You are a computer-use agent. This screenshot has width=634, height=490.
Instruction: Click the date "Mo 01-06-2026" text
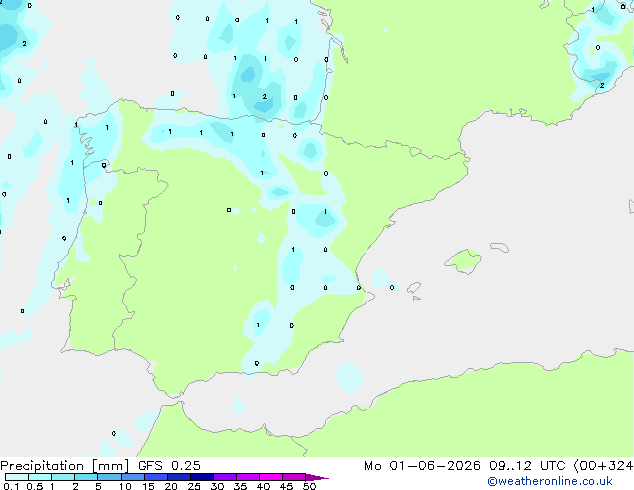point(422,466)
